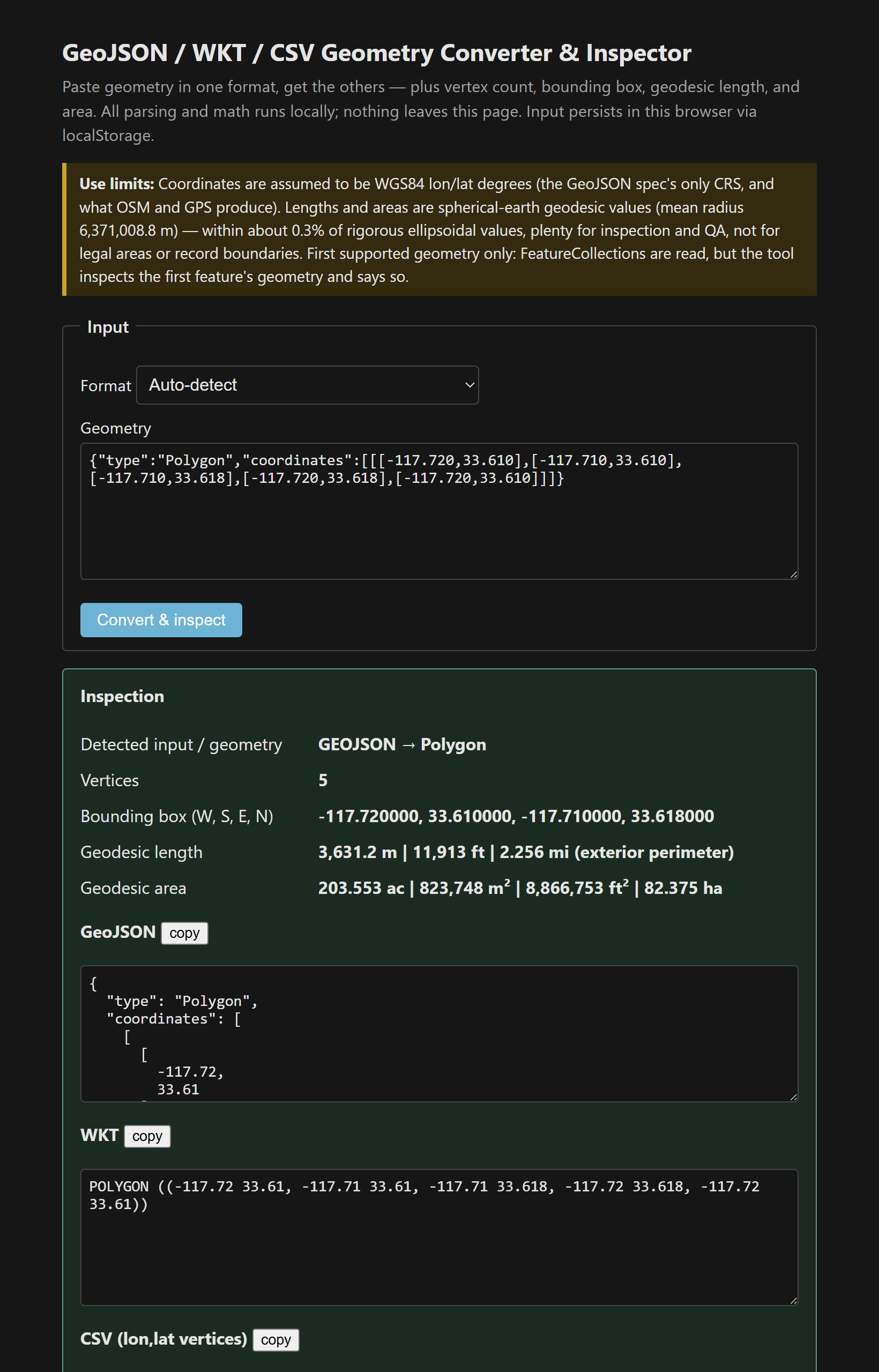
Task: Click the Convert & inspect button
Action: pyautogui.click(x=161, y=620)
